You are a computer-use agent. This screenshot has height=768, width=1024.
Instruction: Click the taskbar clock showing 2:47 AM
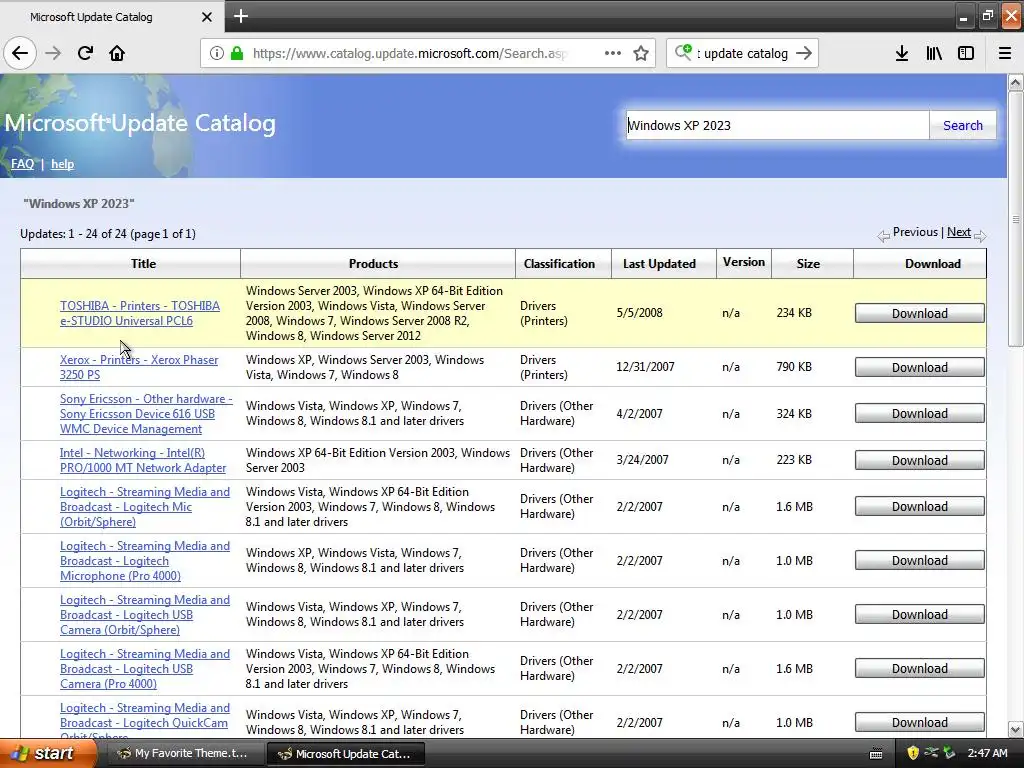tap(987, 754)
